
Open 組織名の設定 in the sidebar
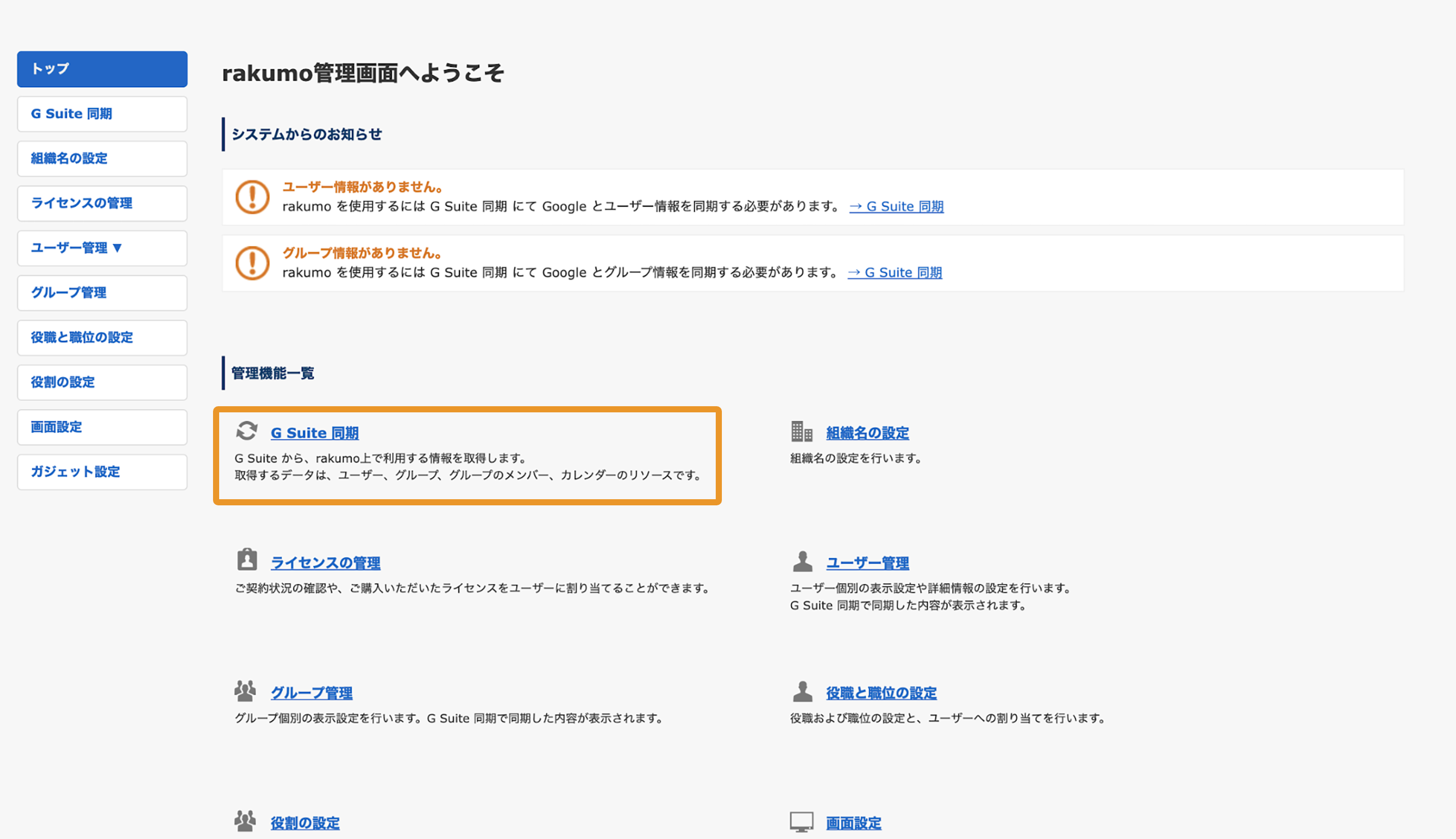[x=102, y=158]
